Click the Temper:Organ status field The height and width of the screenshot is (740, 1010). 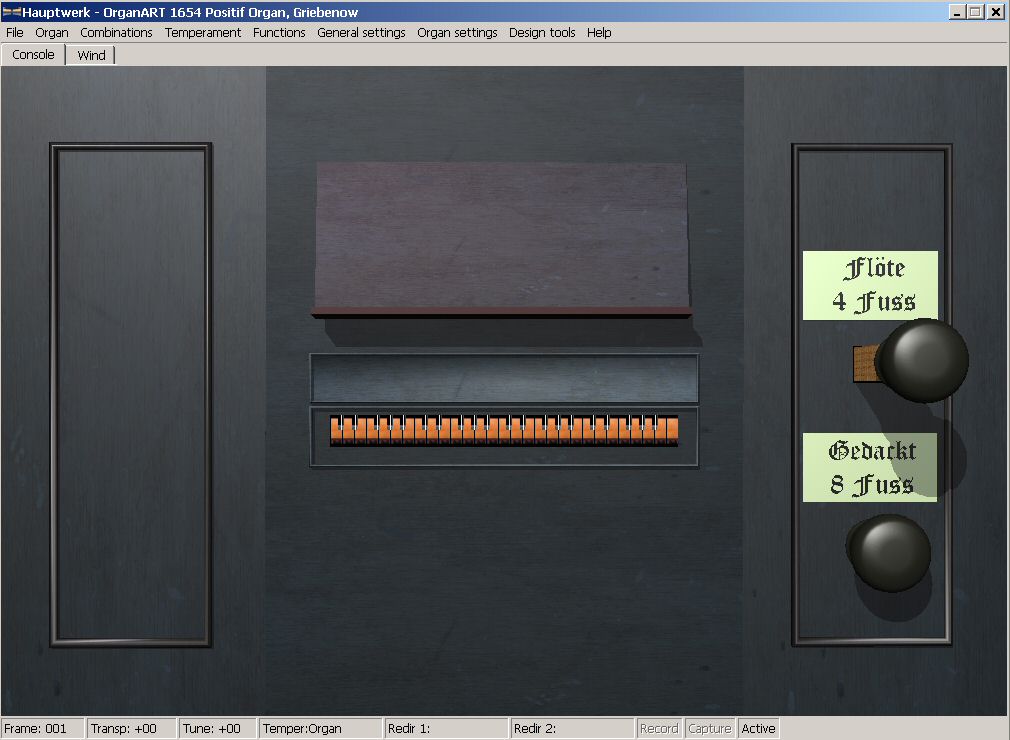click(x=320, y=729)
